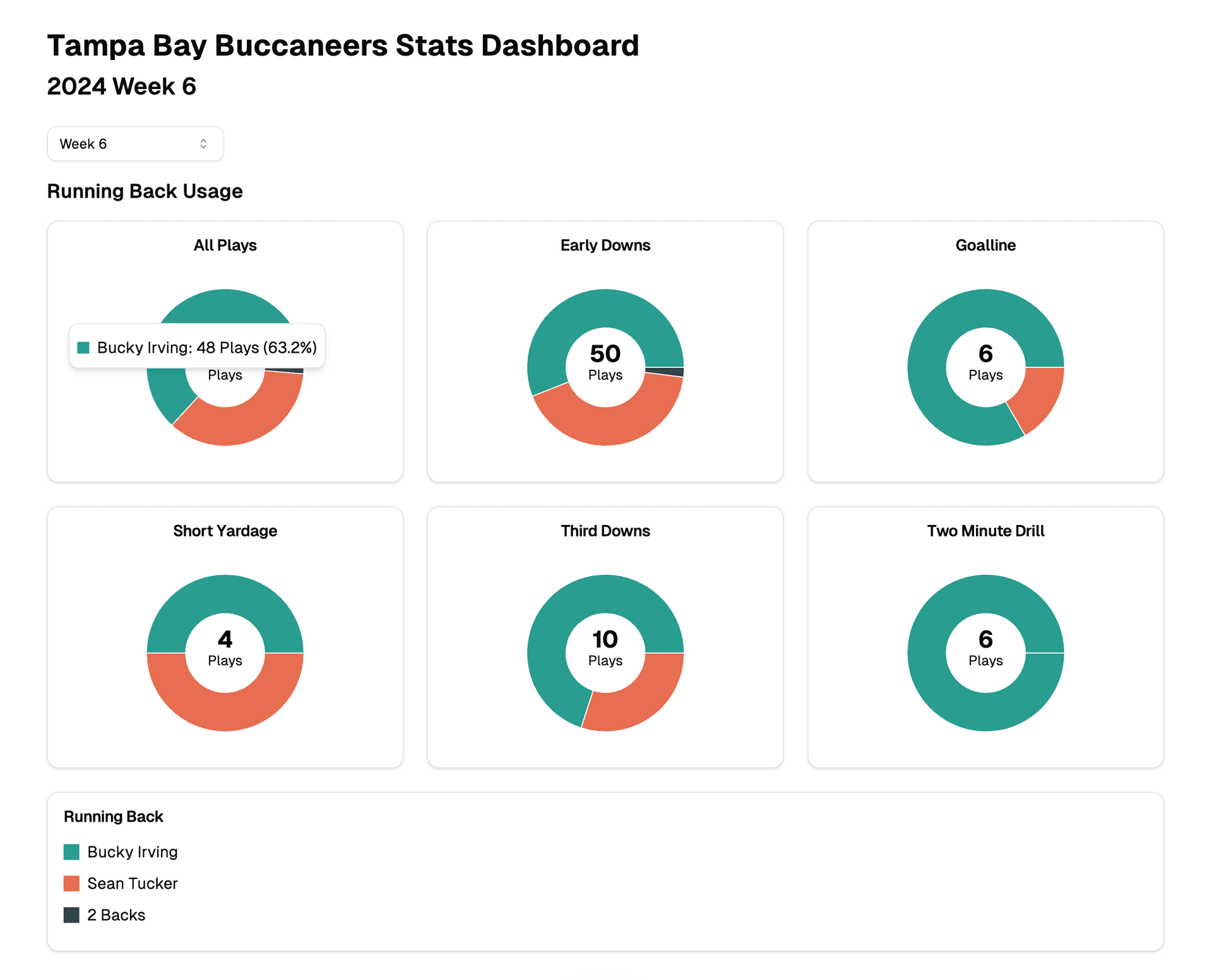Viewport: 1212px width, 980px height.
Task: Click the Goalline card title
Action: tap(986, 245)
